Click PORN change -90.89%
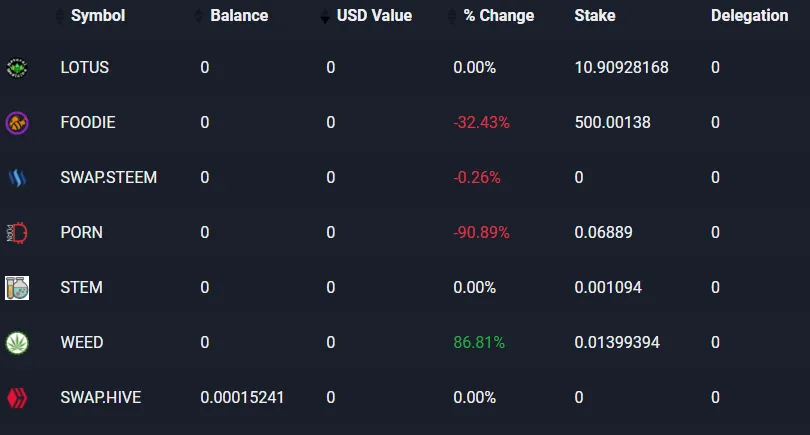Viewport: 810px width, 435px height. tap(481, 232)
